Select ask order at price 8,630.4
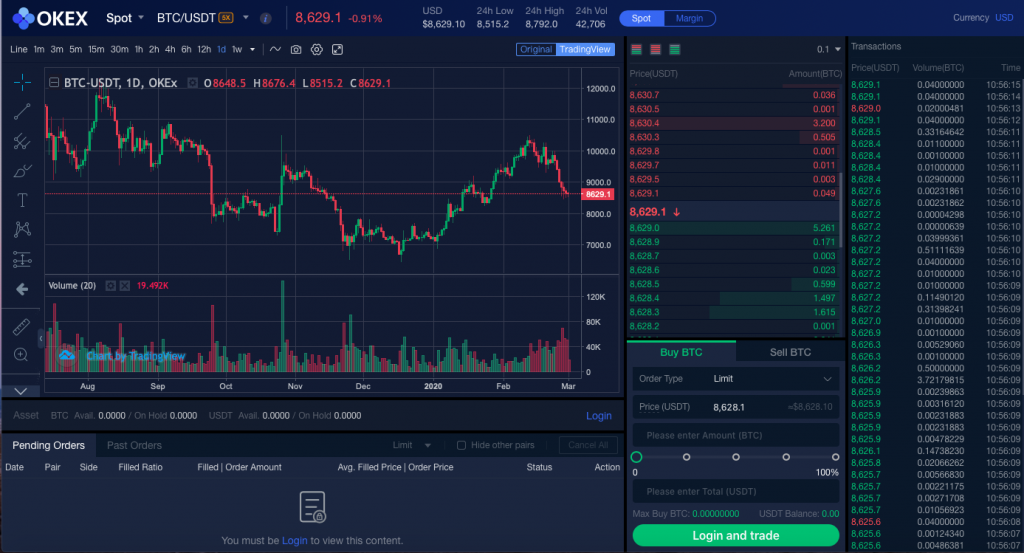The image size is (1024, 553). 733,123
